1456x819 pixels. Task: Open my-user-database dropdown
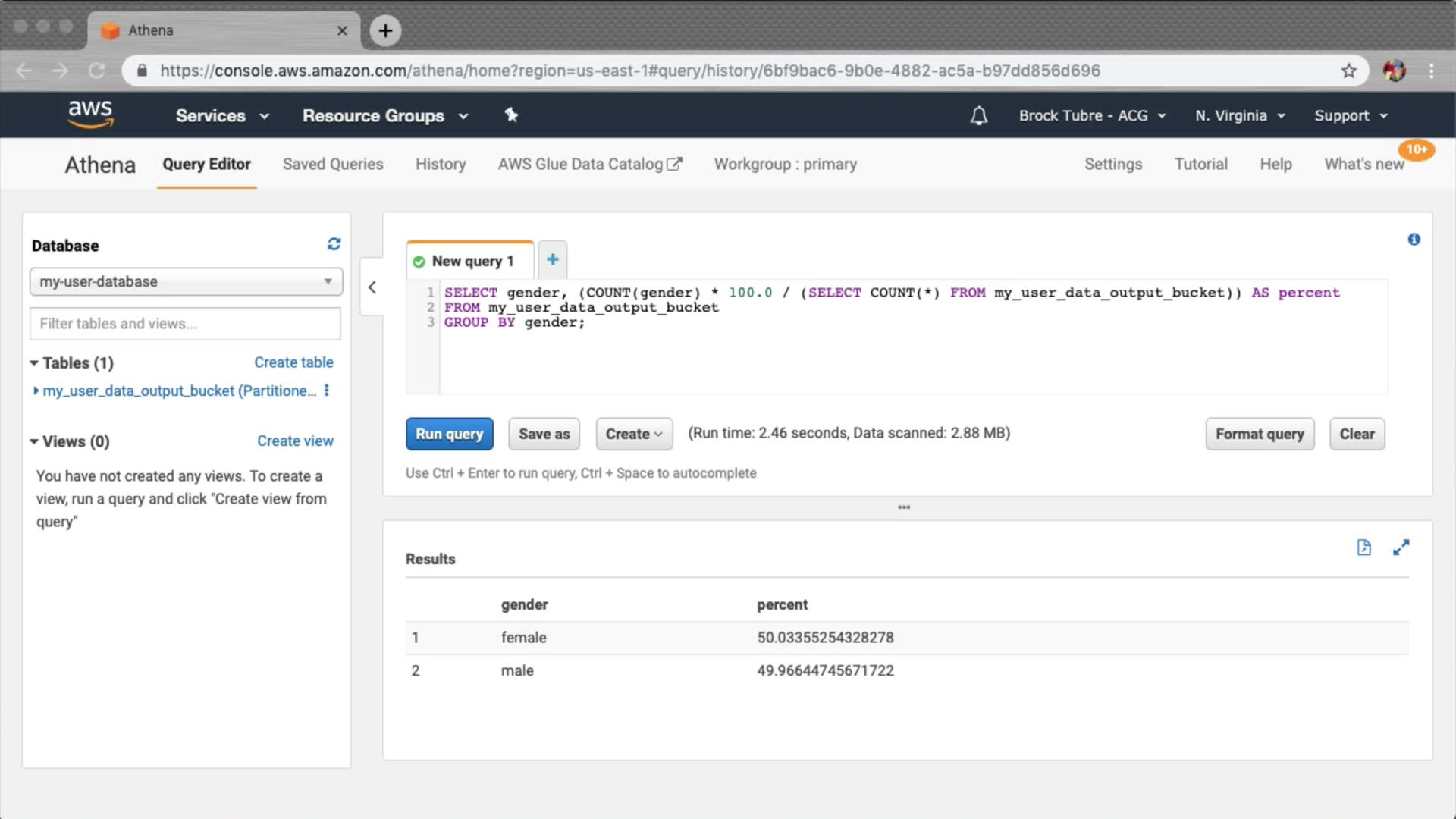click(x=186, y=281)
